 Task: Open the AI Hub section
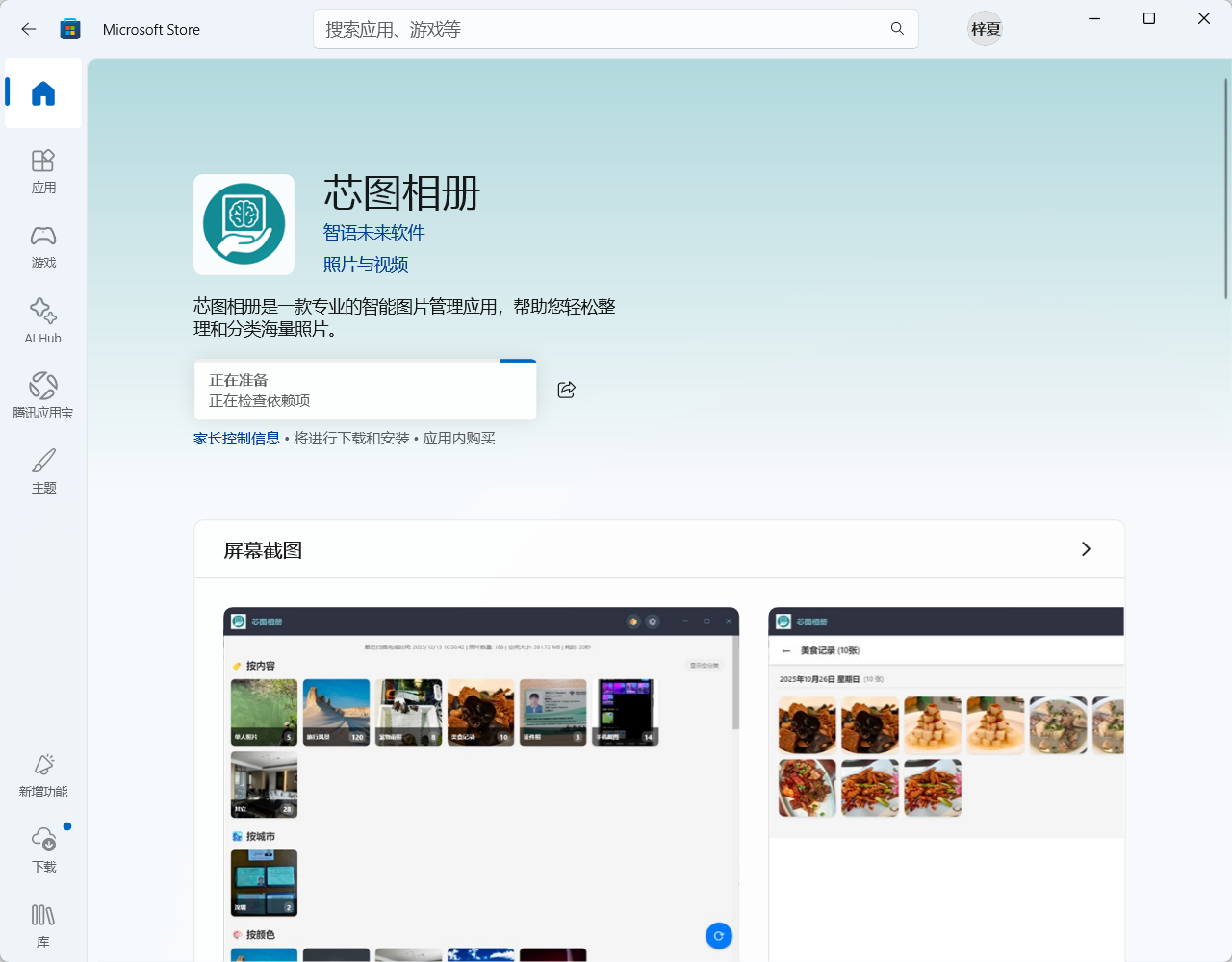coord(42,320)
